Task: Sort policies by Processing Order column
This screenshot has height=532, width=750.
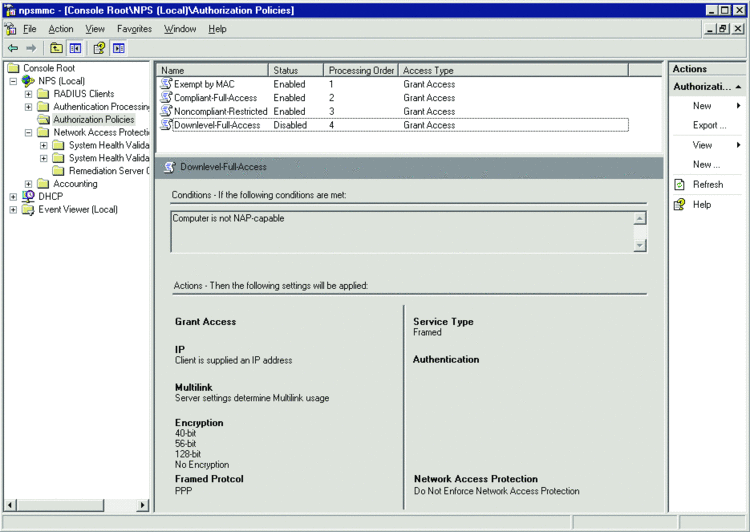Action: click(x=361, y=71)
